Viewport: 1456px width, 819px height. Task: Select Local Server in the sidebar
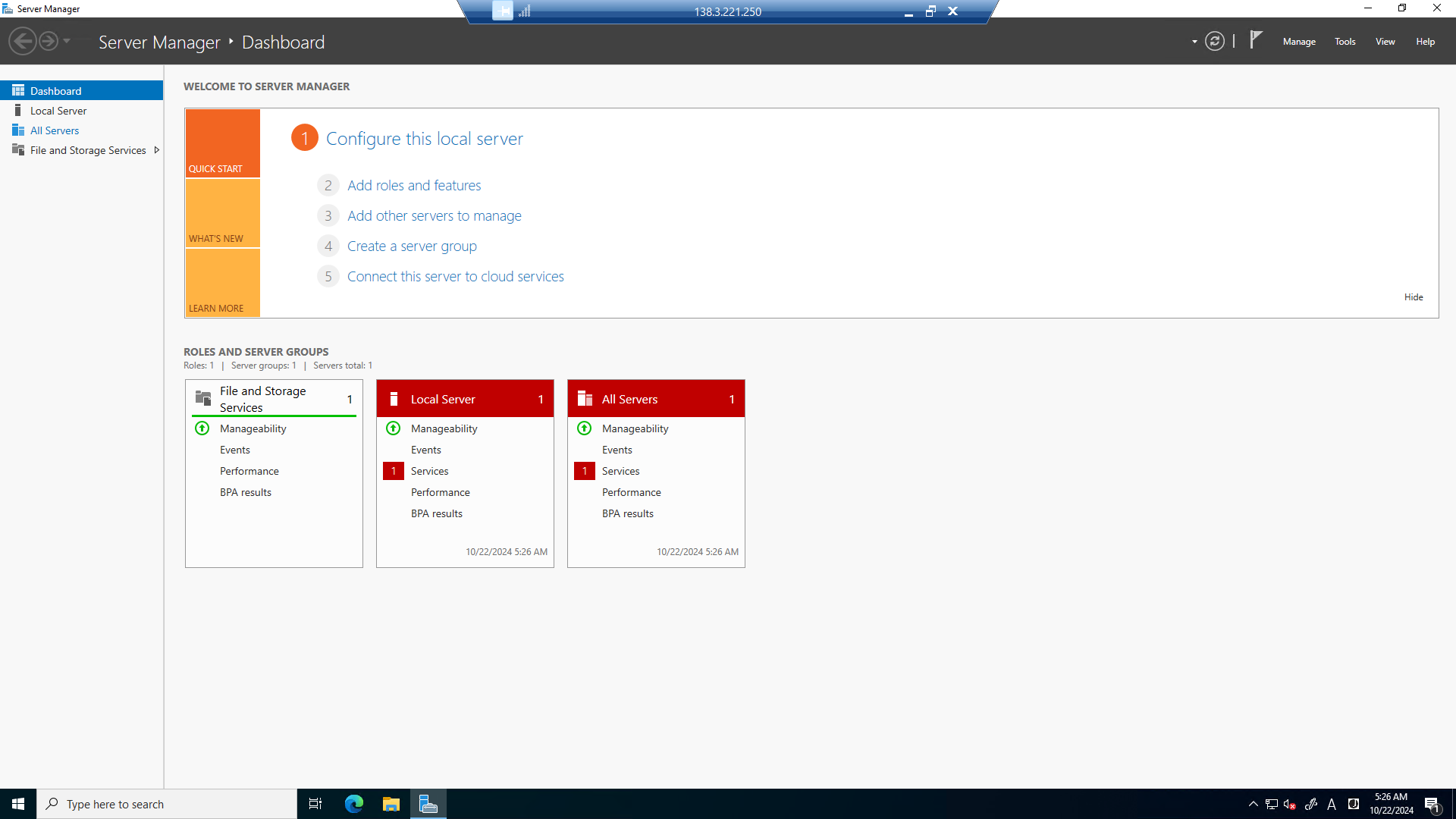pos(58,110)
